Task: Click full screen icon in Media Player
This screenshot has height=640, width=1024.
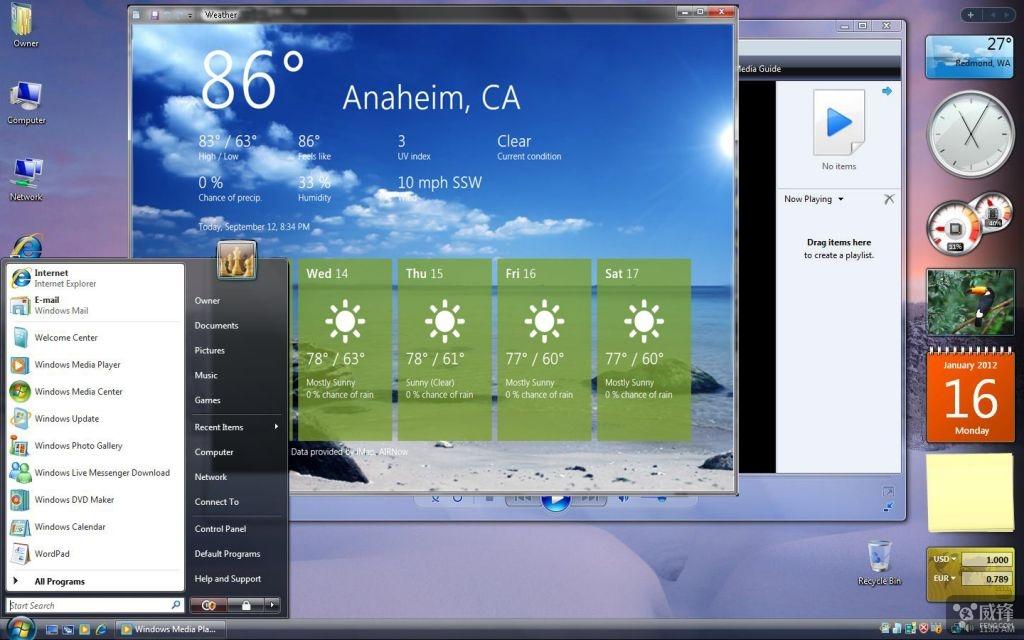Action: pos(888,492)
